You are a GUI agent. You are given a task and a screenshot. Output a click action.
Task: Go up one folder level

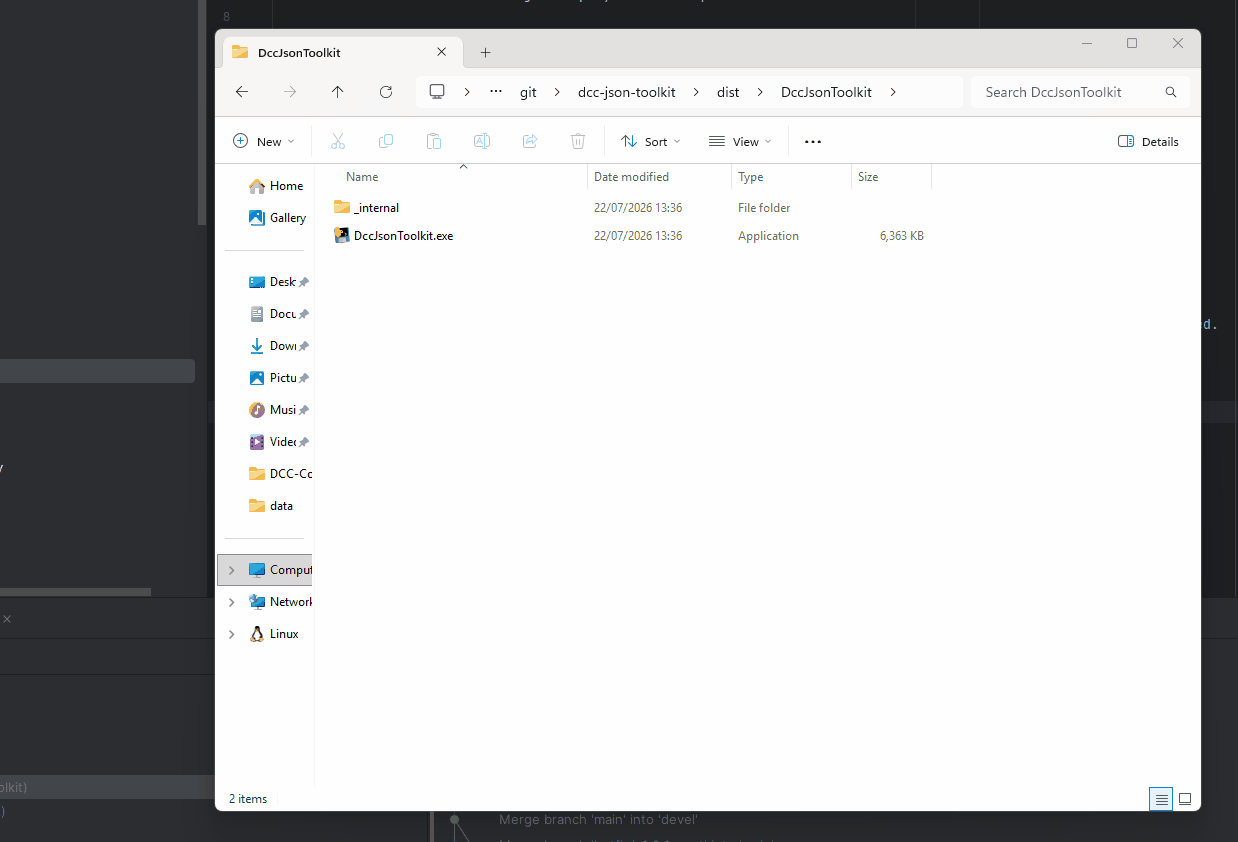(x=338, y=92)
